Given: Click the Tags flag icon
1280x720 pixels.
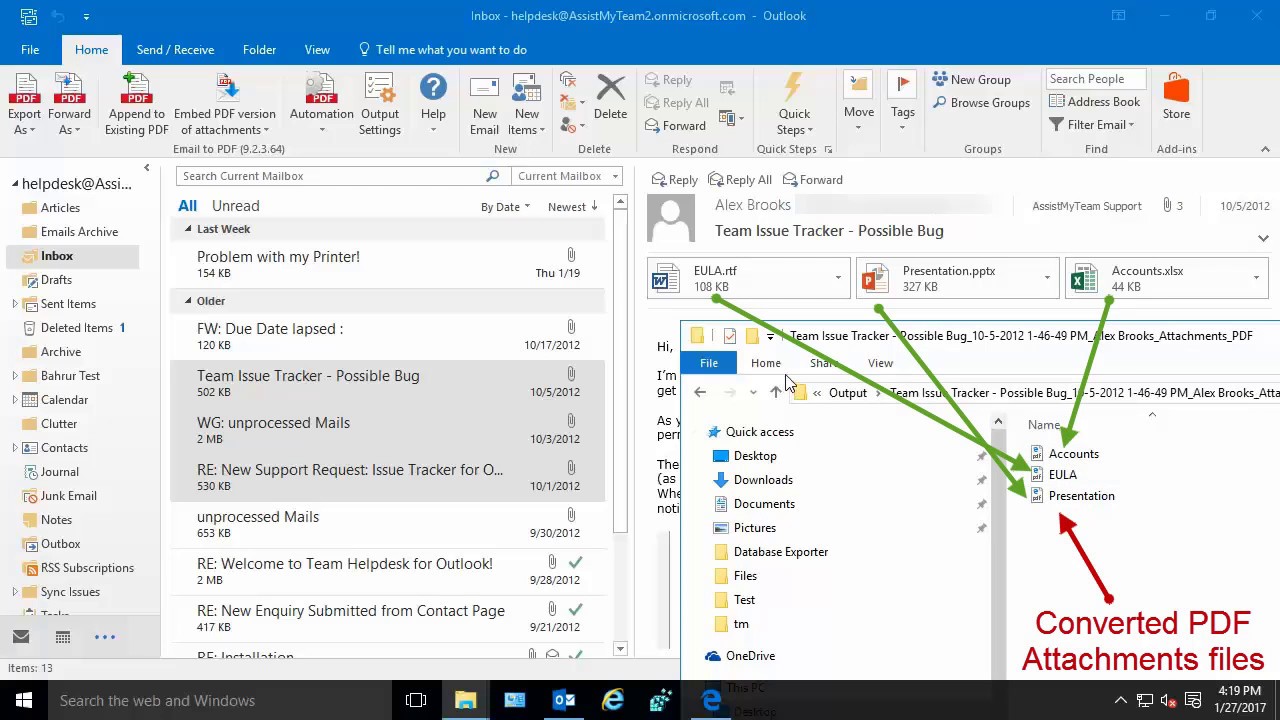Looking at the screenshot, I should click(903, 86).
